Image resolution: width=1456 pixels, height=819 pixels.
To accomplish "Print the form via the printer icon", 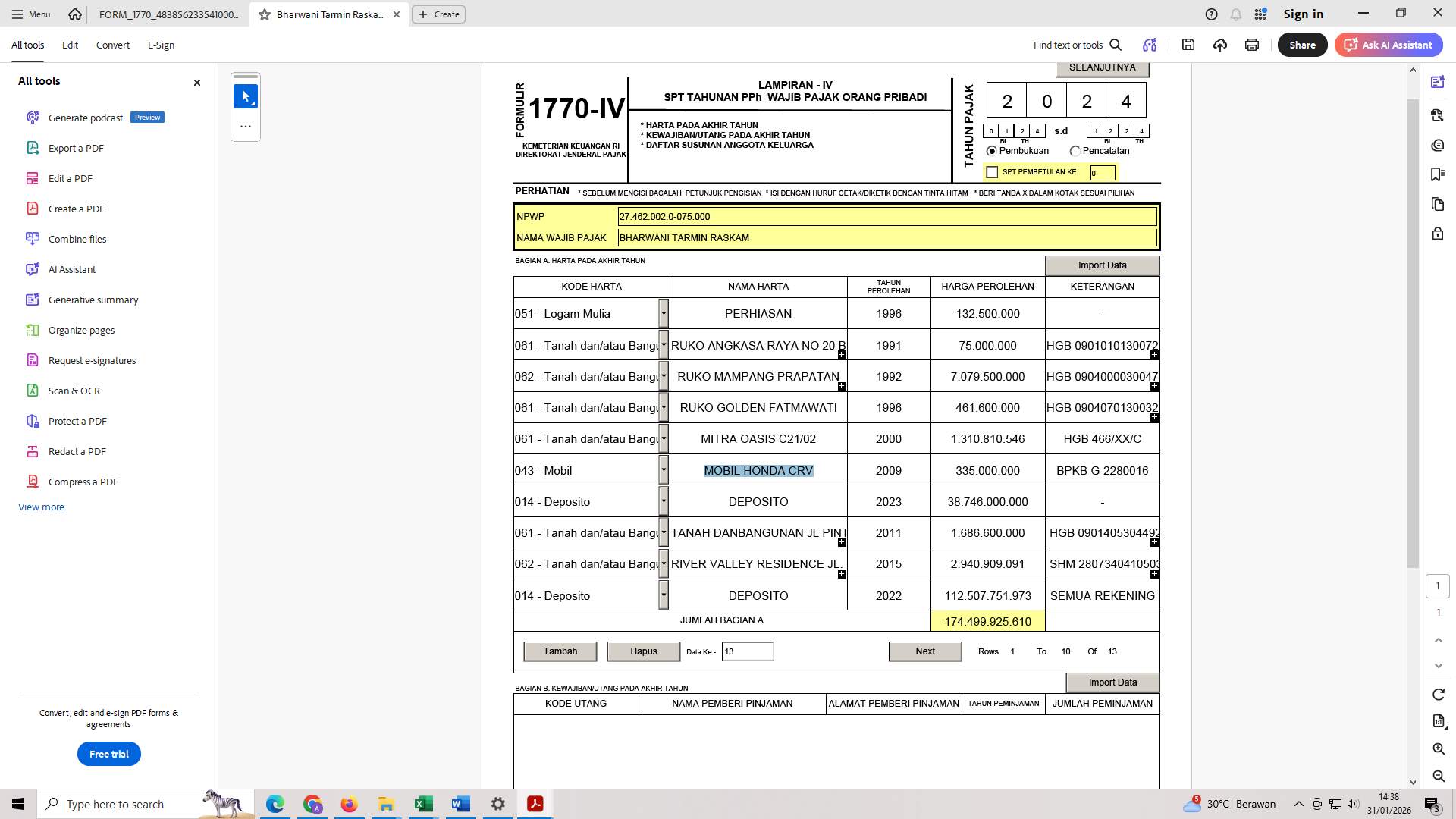I will coord(1251,45).
